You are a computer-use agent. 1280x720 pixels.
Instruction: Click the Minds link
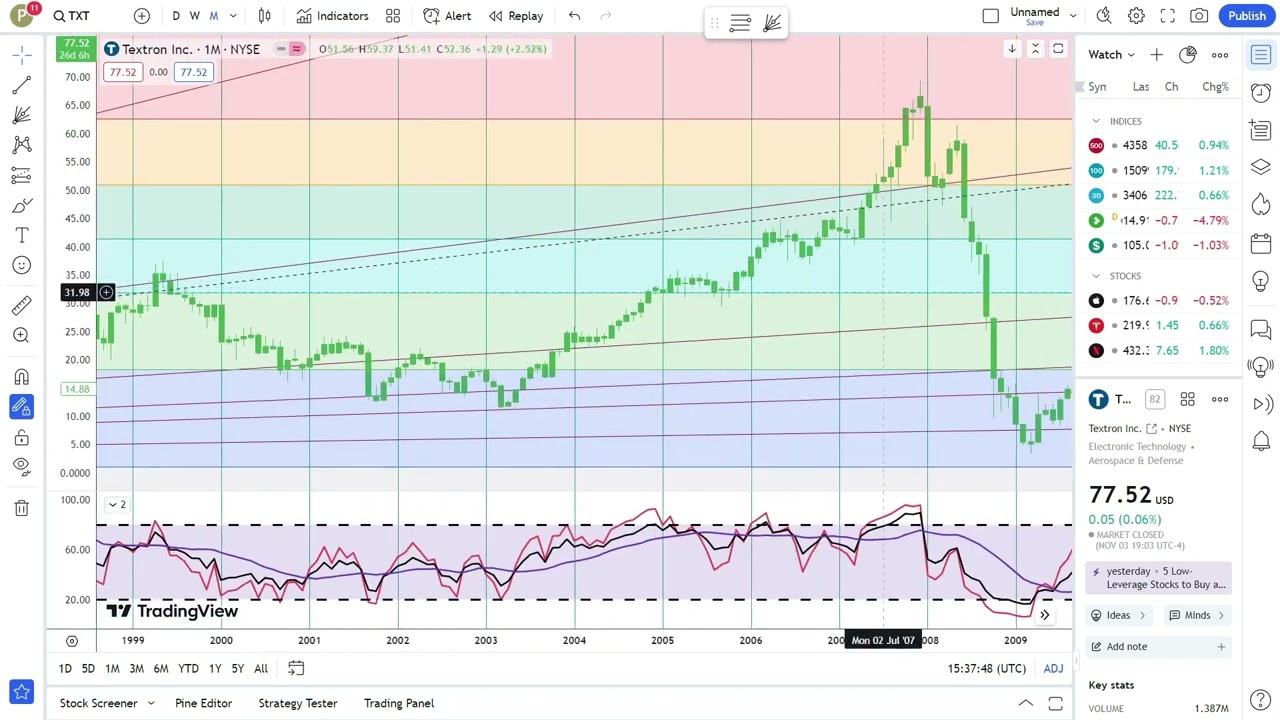click(1197, 615)
